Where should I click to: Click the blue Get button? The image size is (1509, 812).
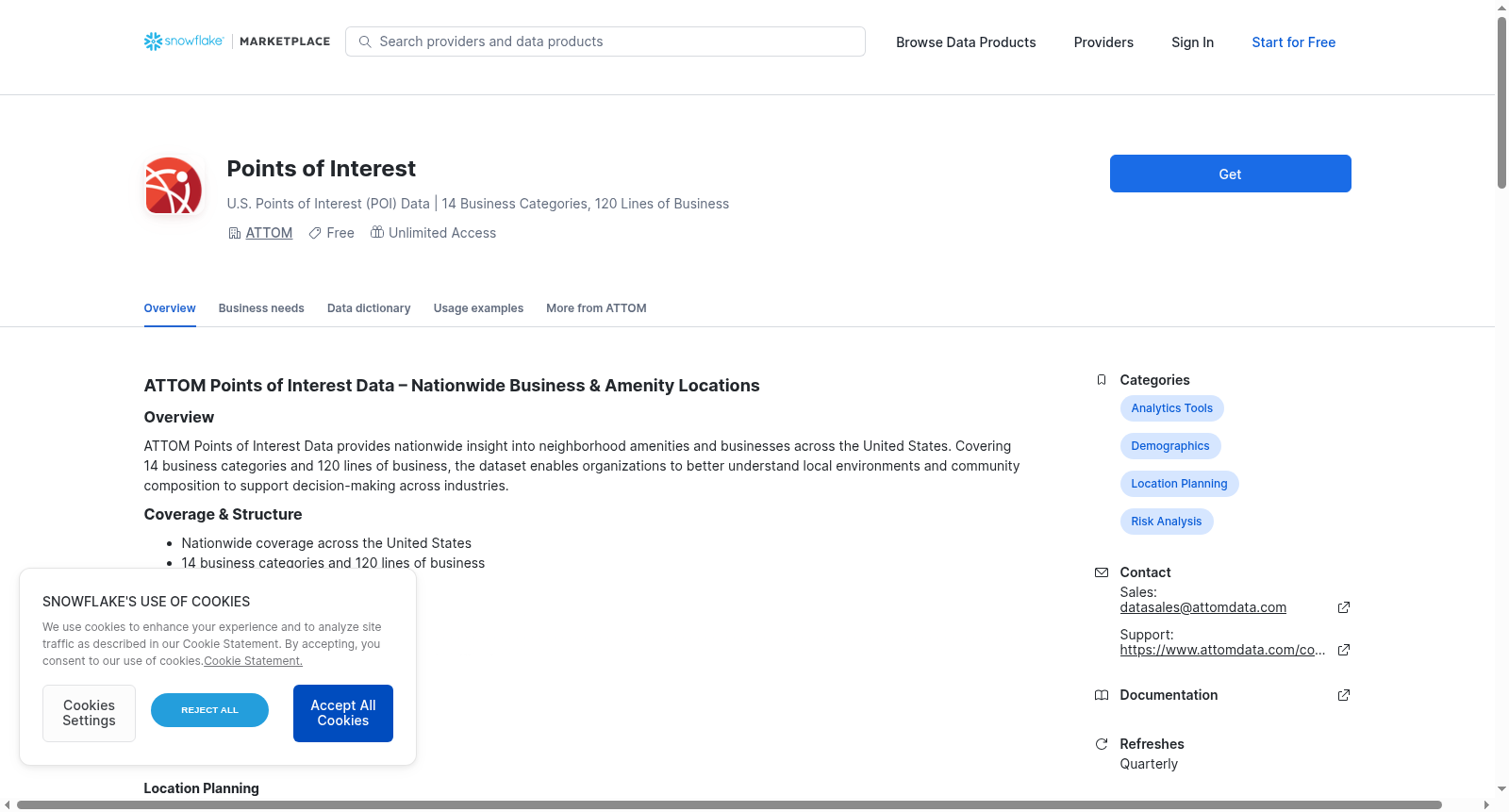(x=1230, y=174)
